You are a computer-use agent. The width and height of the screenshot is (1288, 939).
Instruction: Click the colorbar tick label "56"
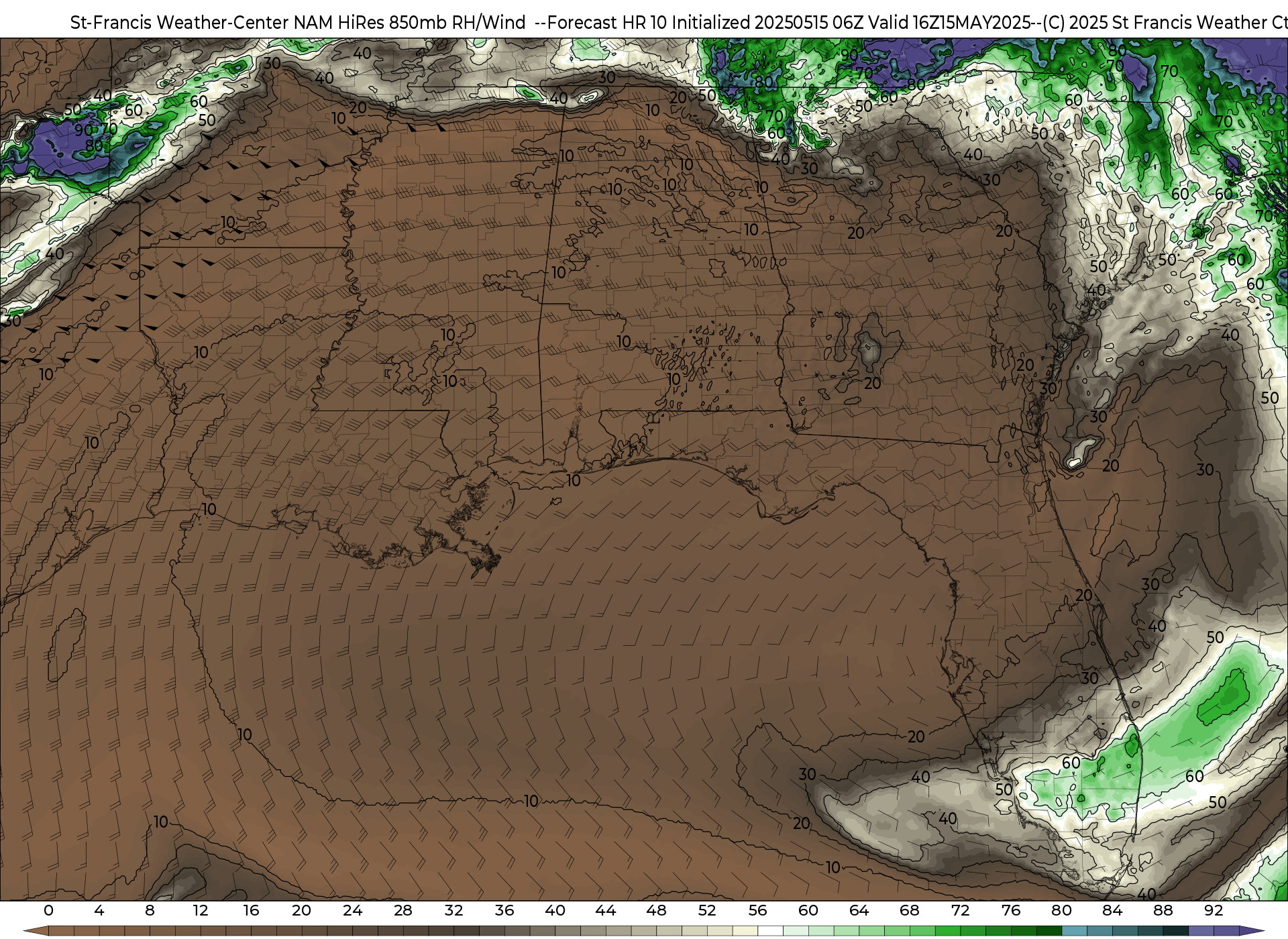pos(757,910)
